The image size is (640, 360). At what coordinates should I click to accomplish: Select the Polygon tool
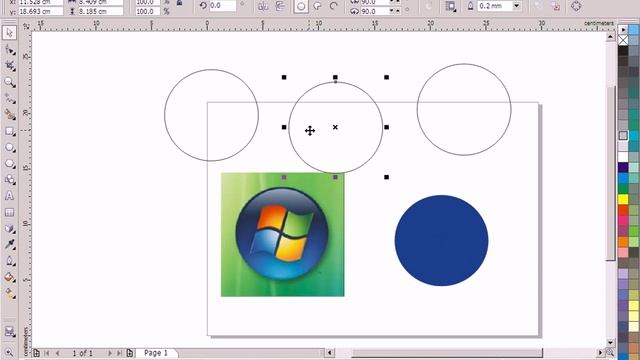coord(9,164)
